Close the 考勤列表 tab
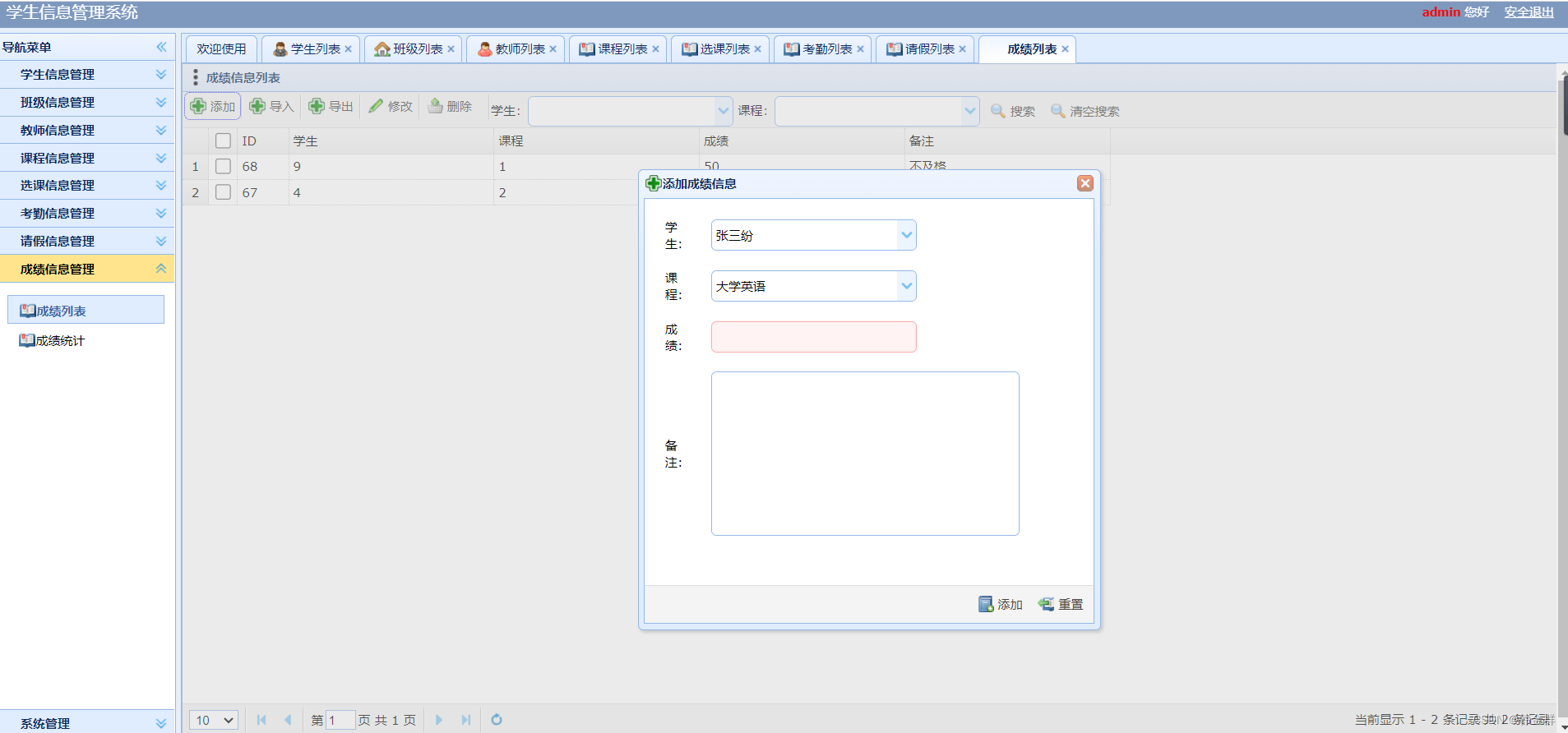Screen dimensions: 1568x733 pos(860,49)
